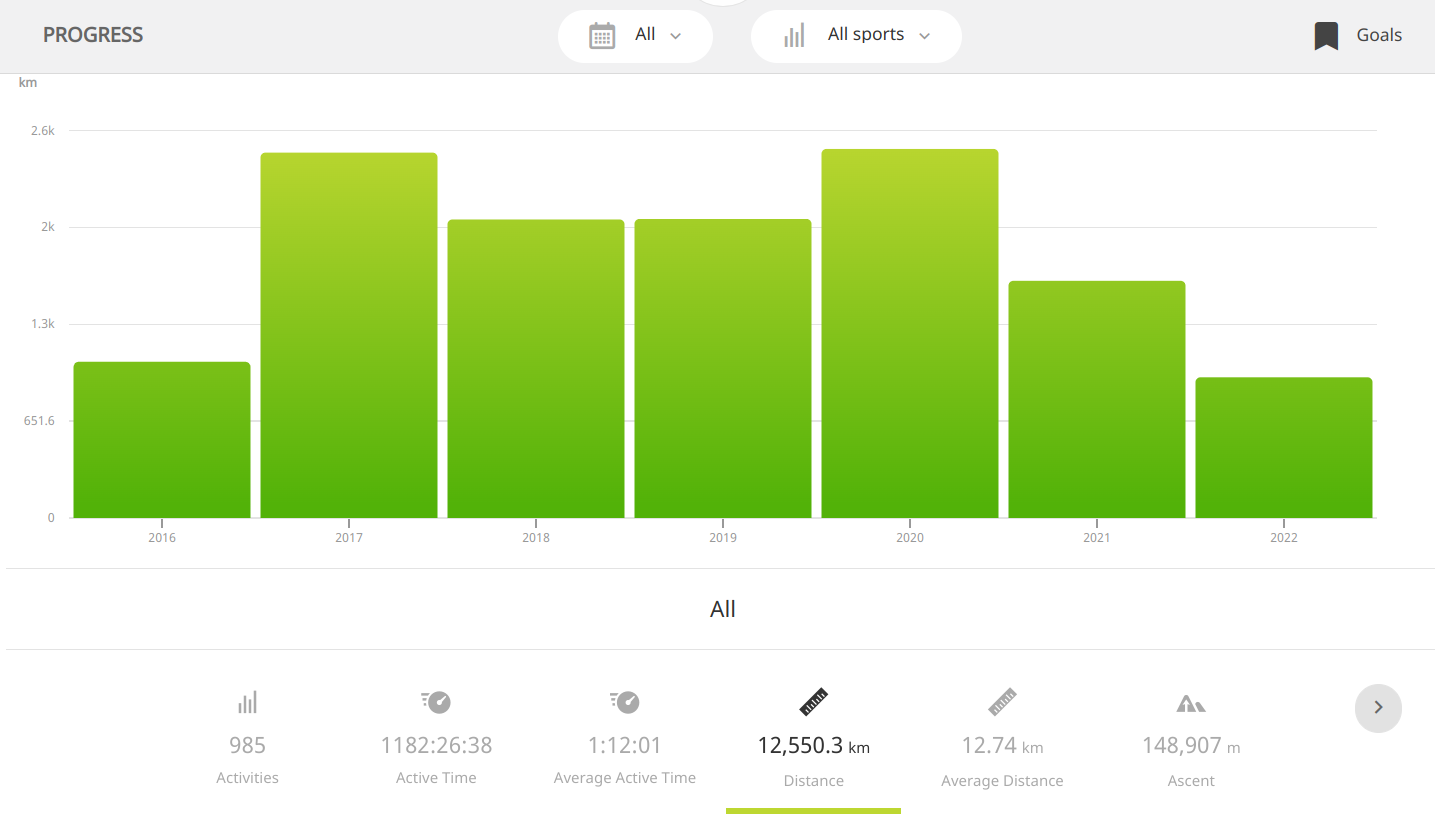This screenshot has width=1435, height=832.
Task: Click the 1.3k y-axis label
Action: click(x=43, y=324)
